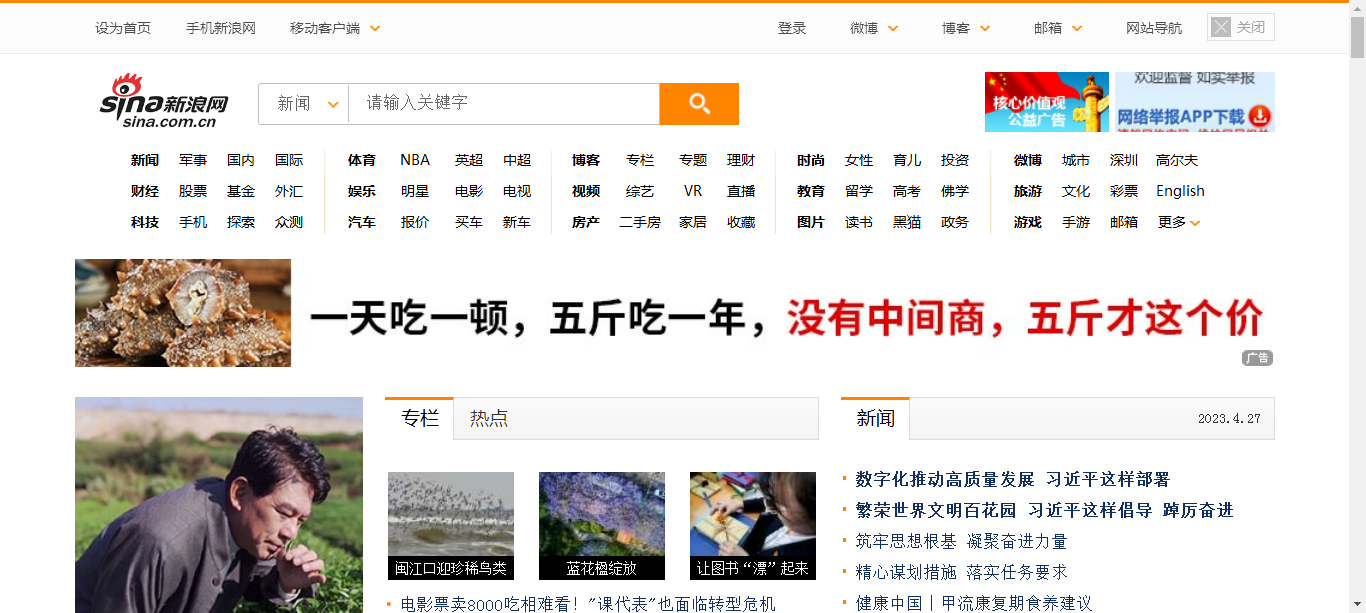Open 军事 navigation link
The height and width of the screenshot is (613, 1366).
pos(193,160)
